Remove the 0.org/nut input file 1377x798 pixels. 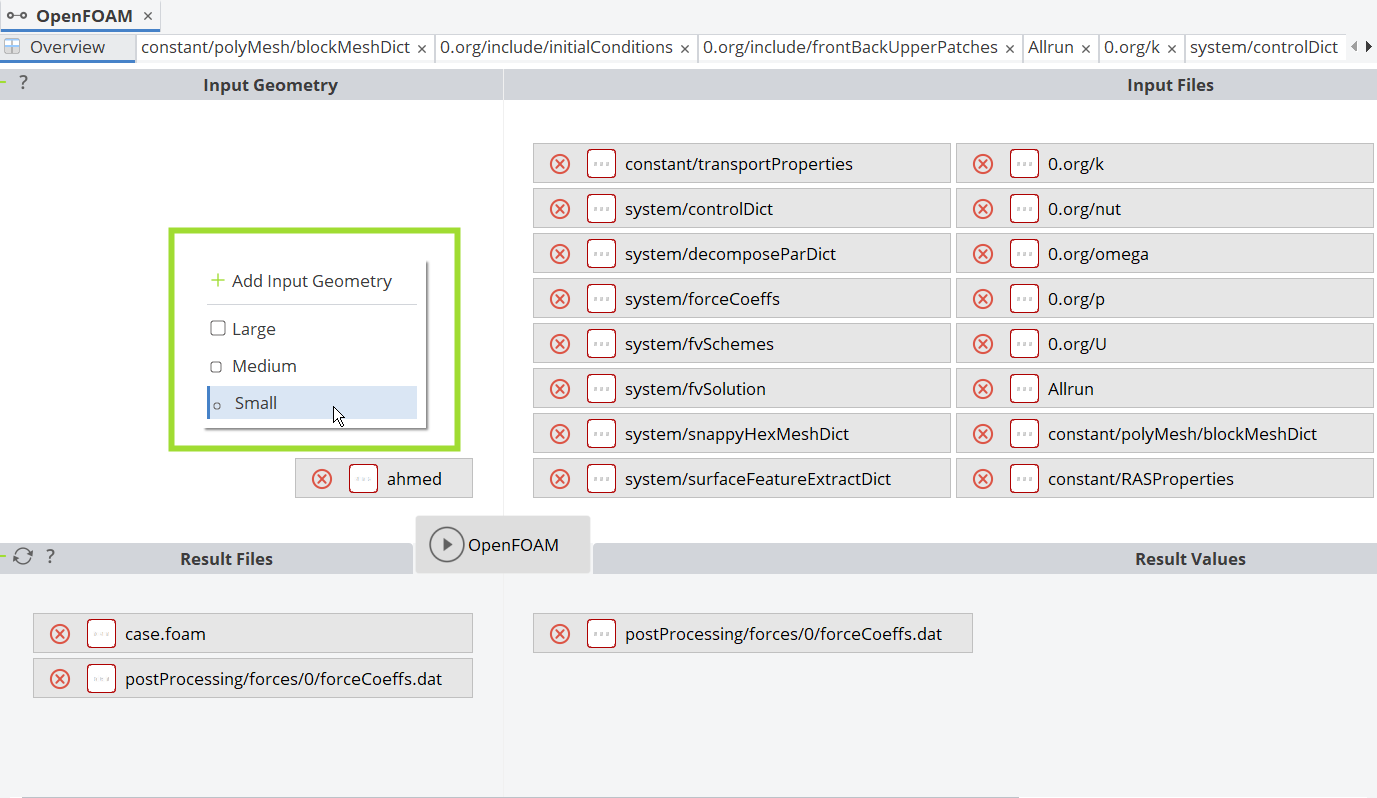[x=983, y=209]
